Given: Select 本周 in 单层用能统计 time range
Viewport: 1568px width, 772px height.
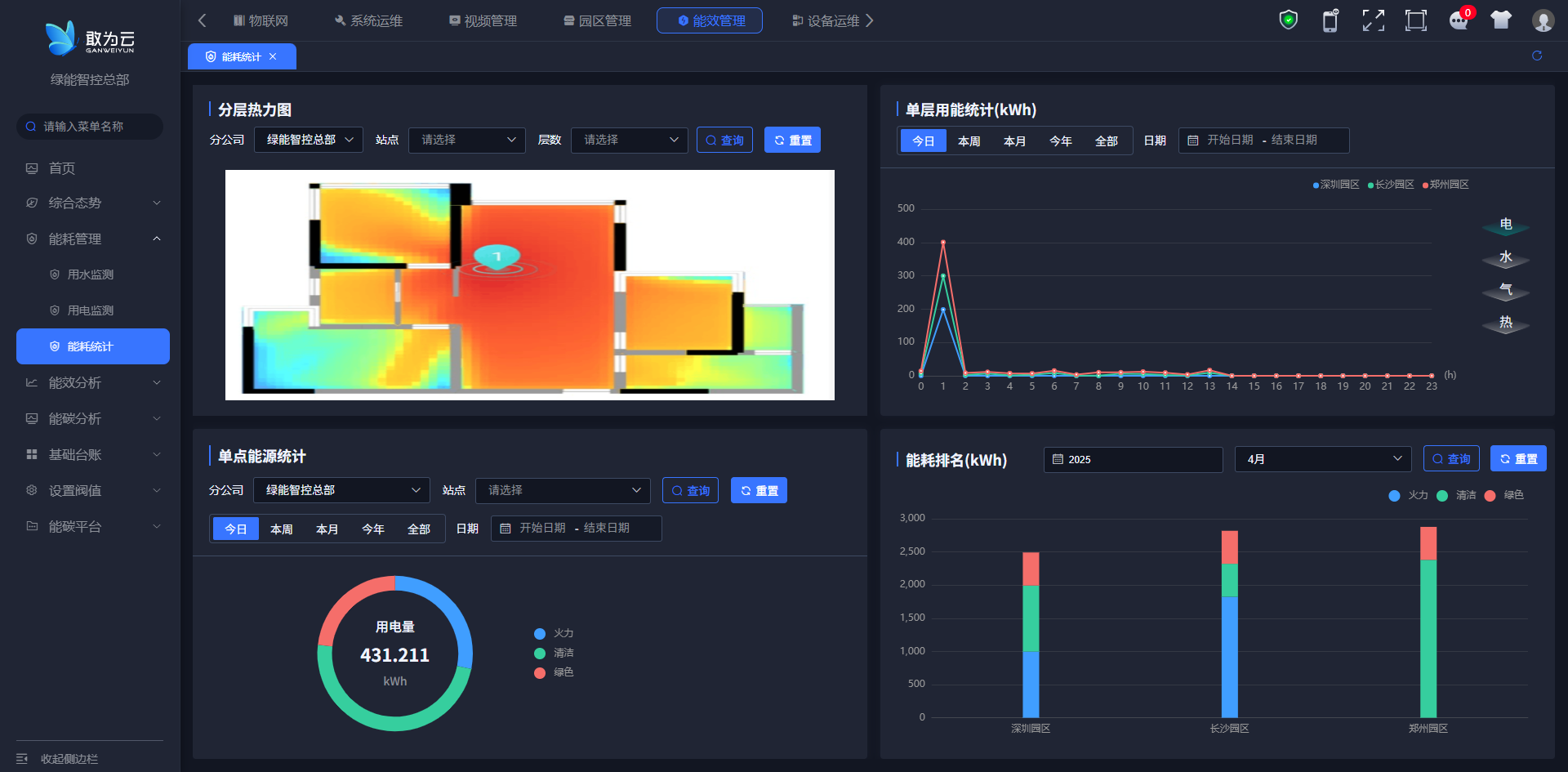Looking at the screenshot, I should (x=969, y=141).
